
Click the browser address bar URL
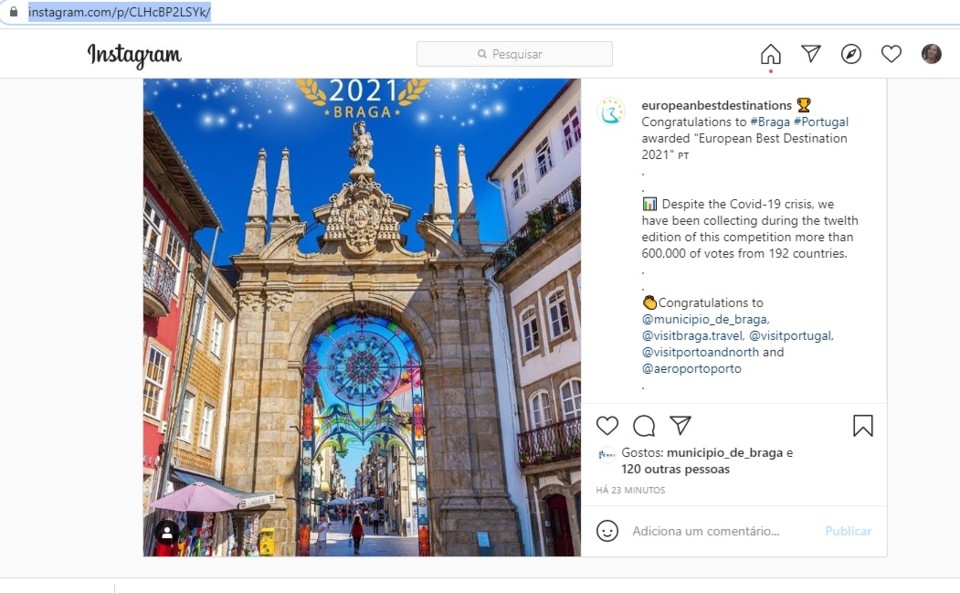119,12
